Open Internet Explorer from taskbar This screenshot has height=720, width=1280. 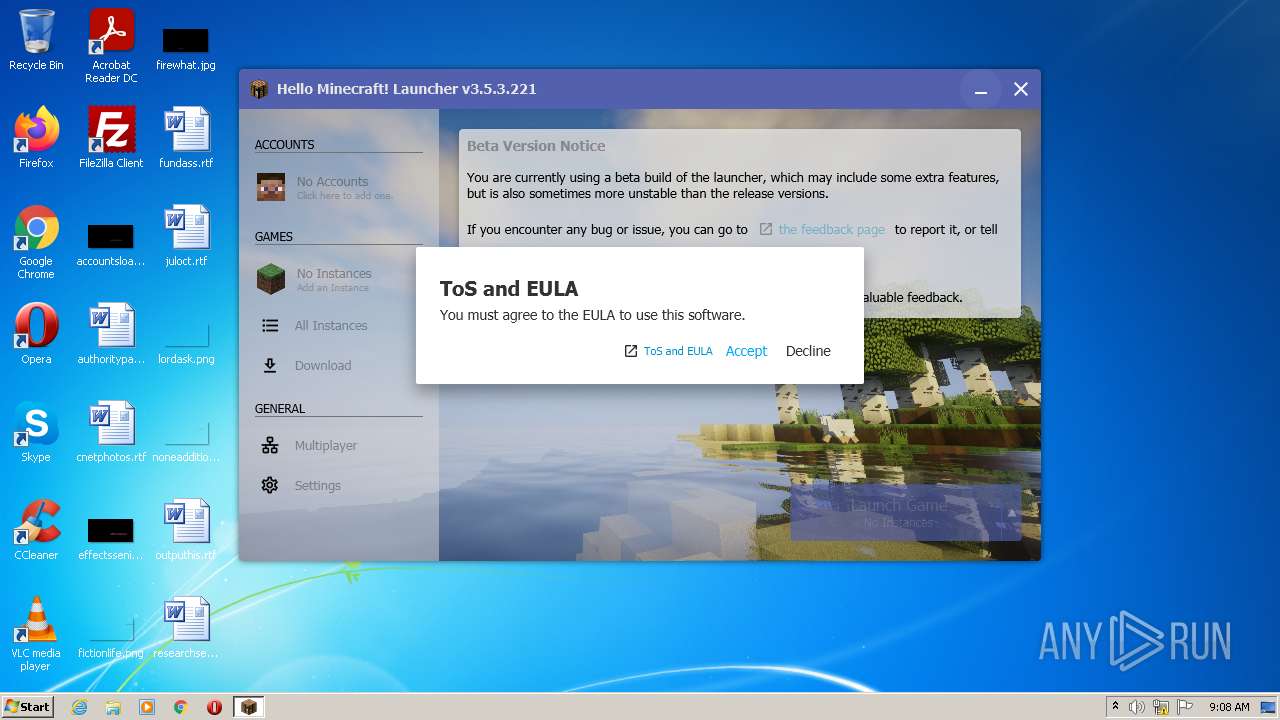79,707
